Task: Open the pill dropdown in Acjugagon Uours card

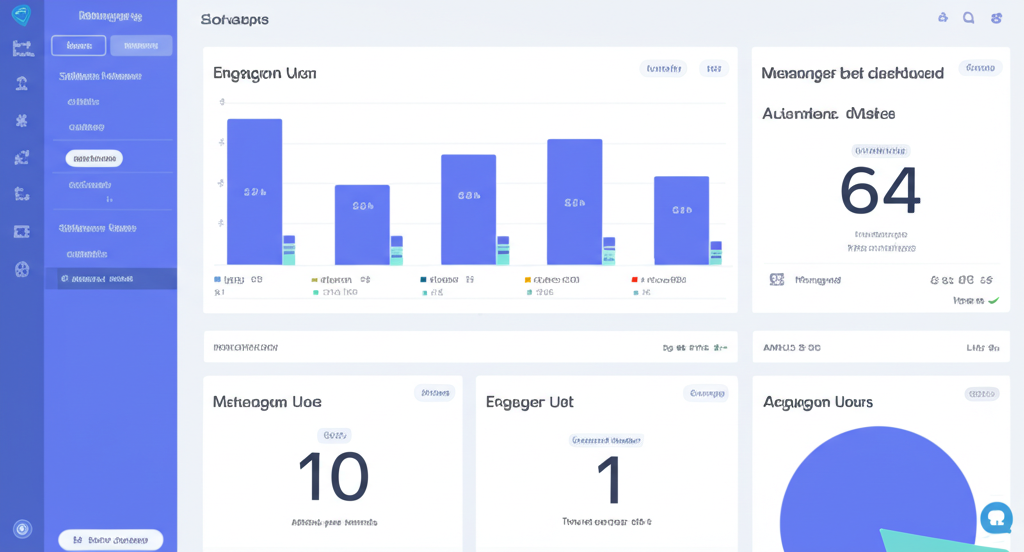Action: point(981,394)
